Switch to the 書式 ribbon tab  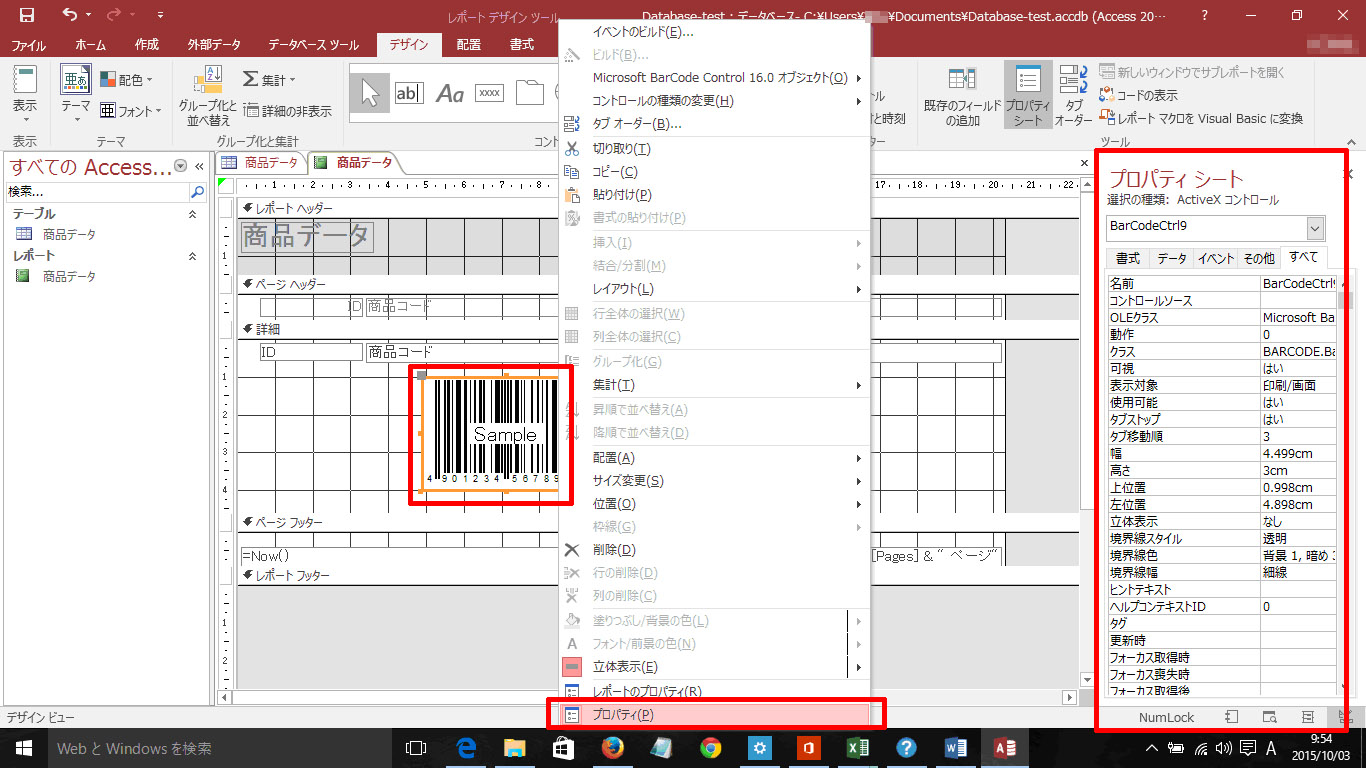(x=521, y=45)
